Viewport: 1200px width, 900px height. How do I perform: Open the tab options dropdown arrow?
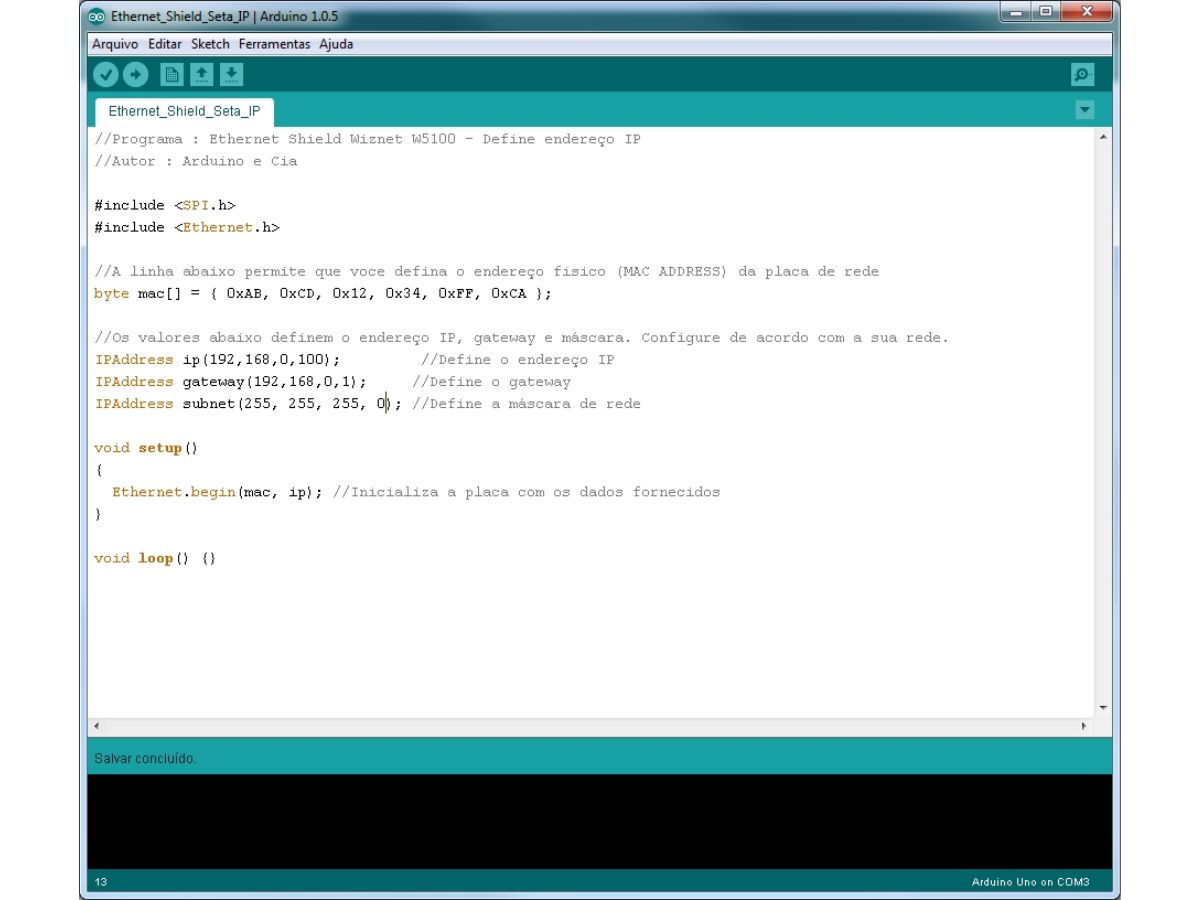[1085, 110]
